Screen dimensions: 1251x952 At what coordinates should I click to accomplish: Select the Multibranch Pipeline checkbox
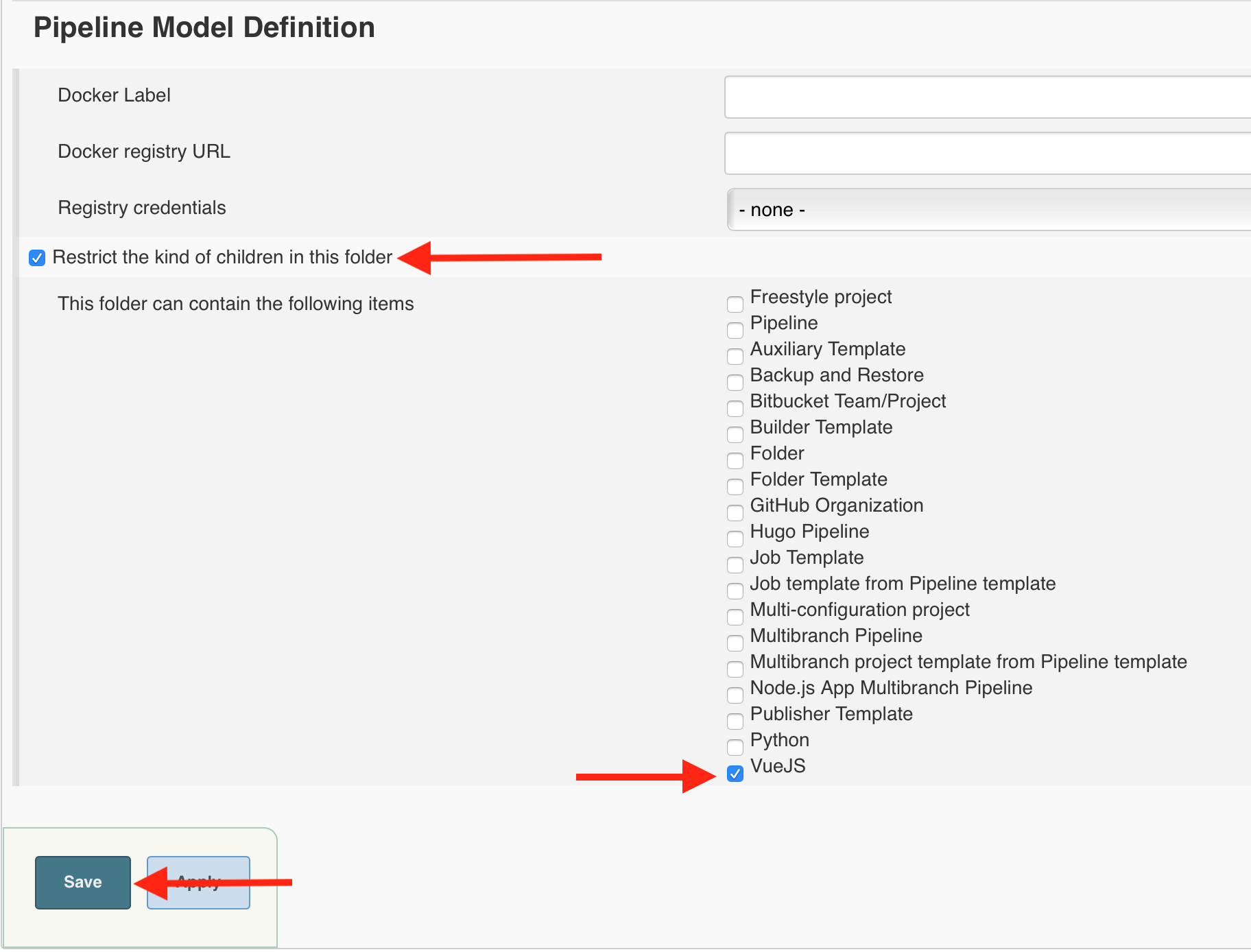pos(735,643)
